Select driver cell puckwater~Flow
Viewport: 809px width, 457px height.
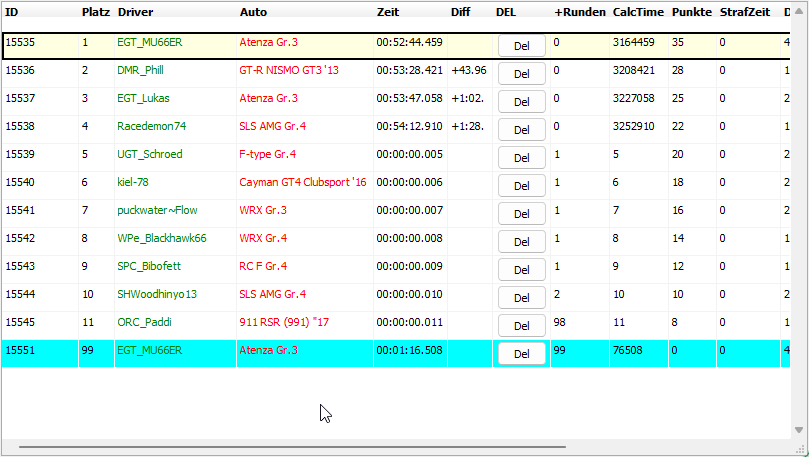coord(158,210)
